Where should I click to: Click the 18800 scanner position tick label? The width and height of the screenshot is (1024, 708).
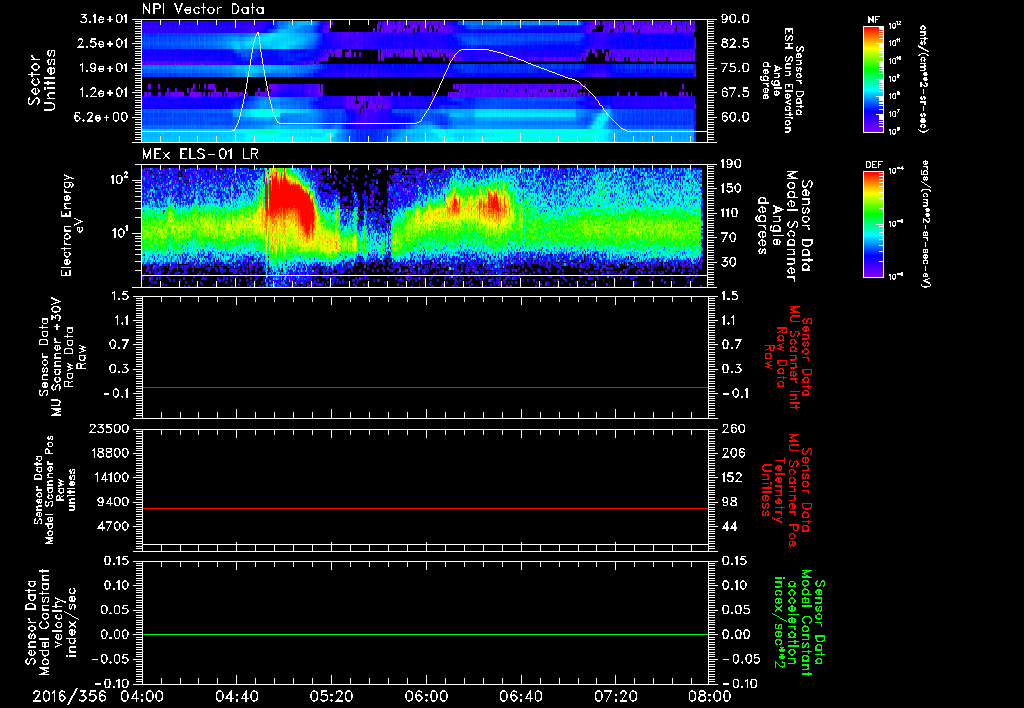(x=112, y=453)
